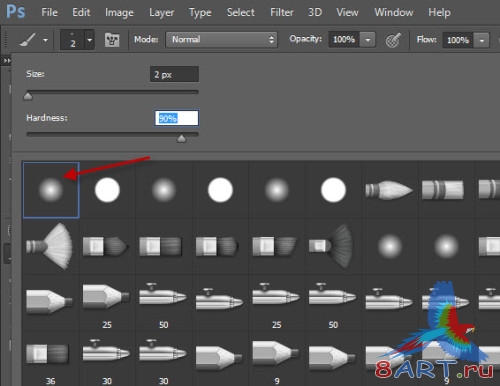Select the soft round preset next to the dark fan brush
Viewport: 500px width, 386px height.
click(389, 247)
